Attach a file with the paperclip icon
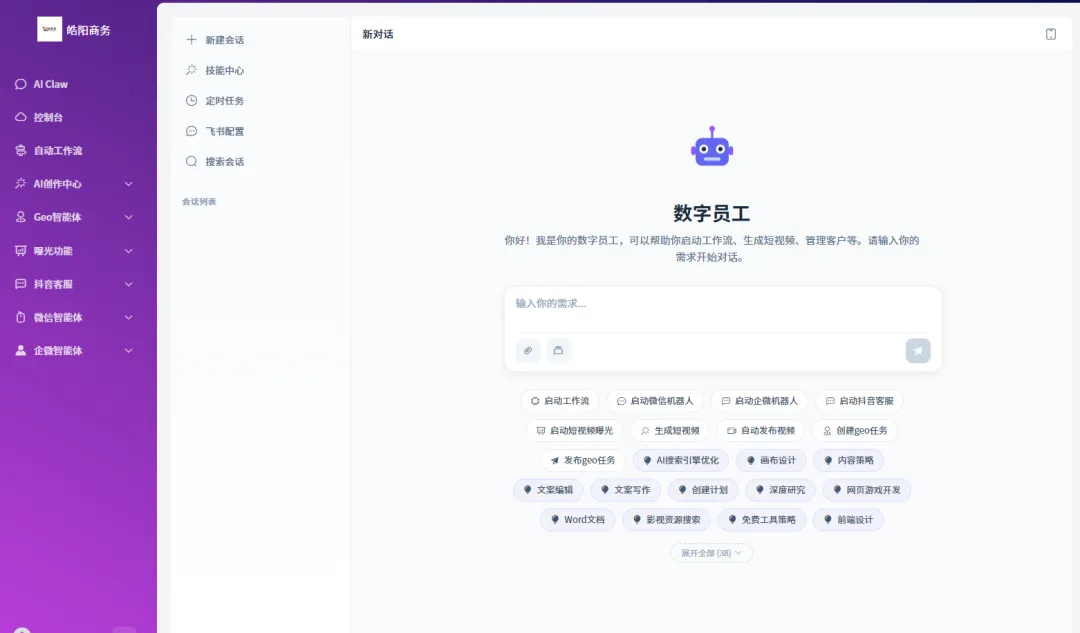The image size is (1080, 633). click(528, 351)
